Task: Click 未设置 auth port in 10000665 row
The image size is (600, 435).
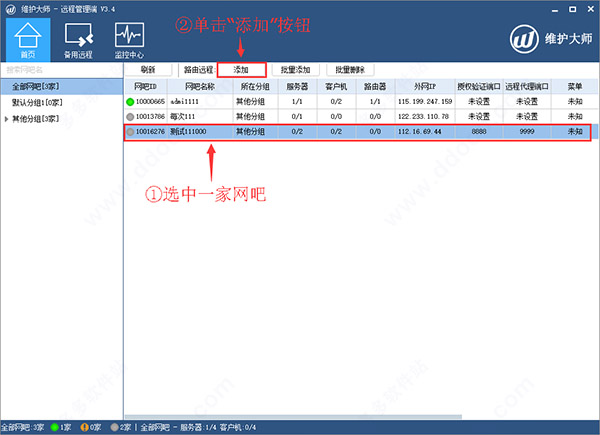Action: pos(479,102)
